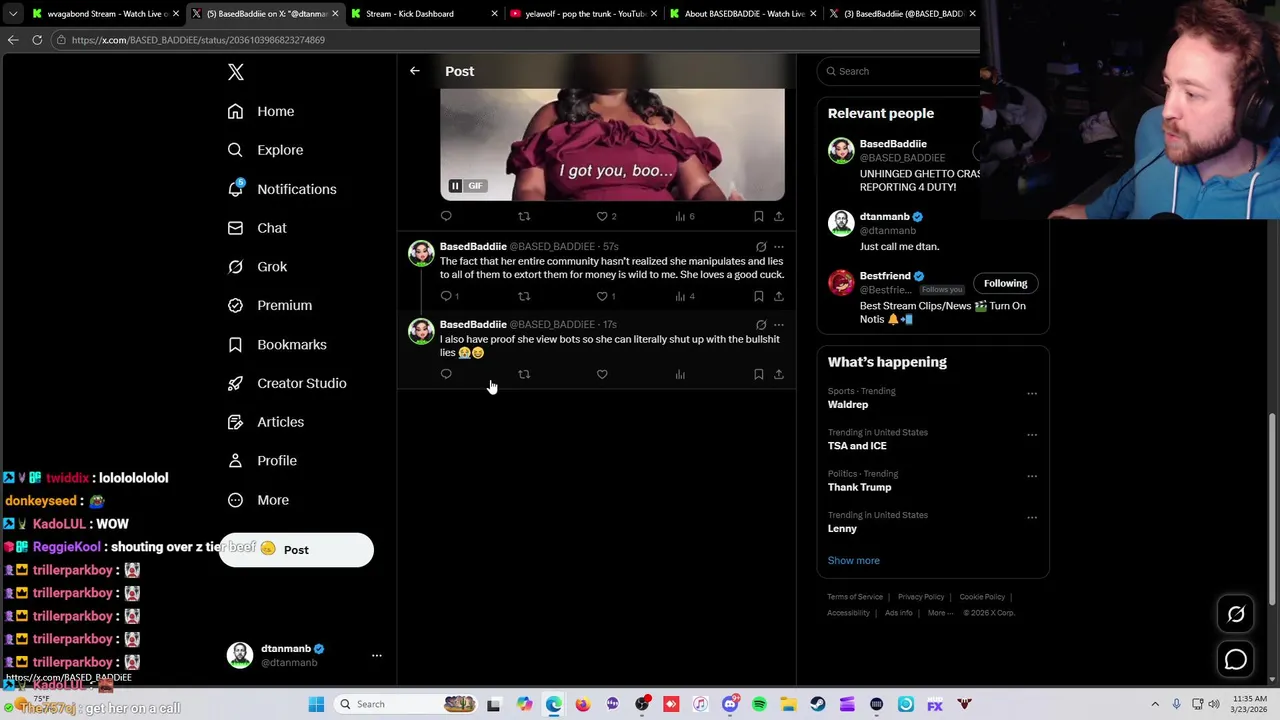Reload the page in browser
Screen dimensions: 1280x720
(x=37, y=40)
